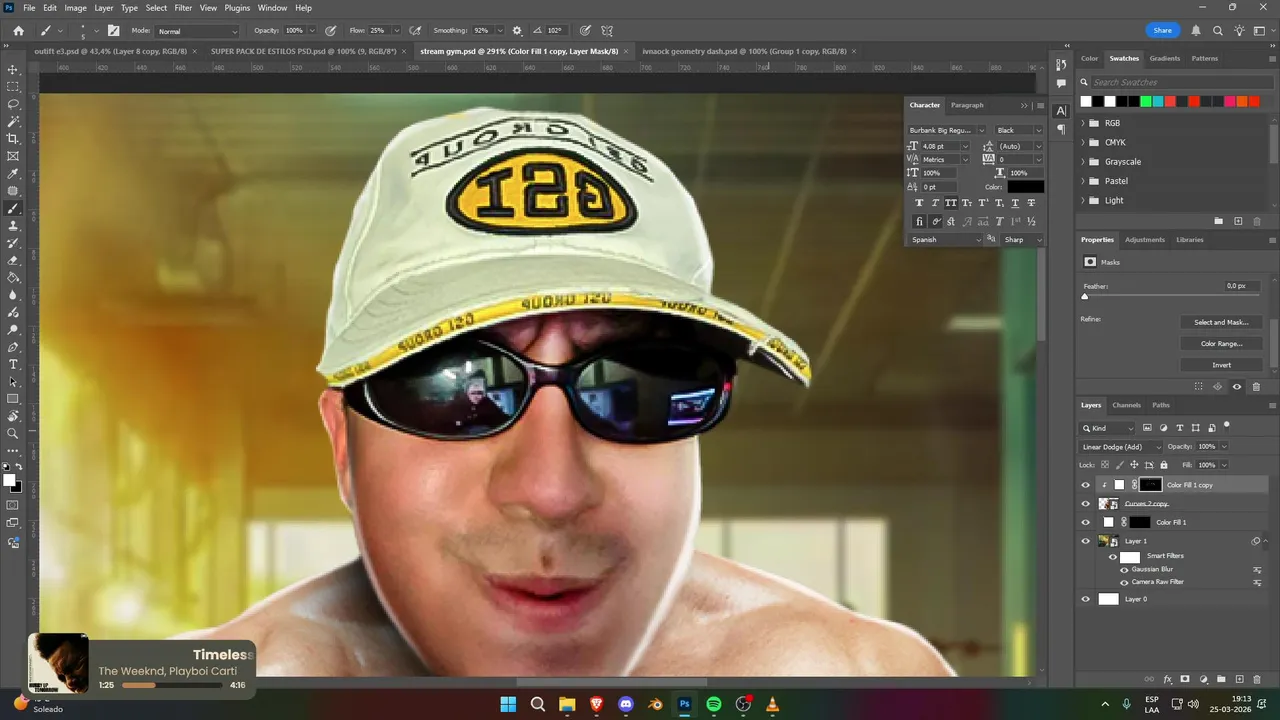Select the Crop tool
The image size is (1280, 720).
(13, 139)
